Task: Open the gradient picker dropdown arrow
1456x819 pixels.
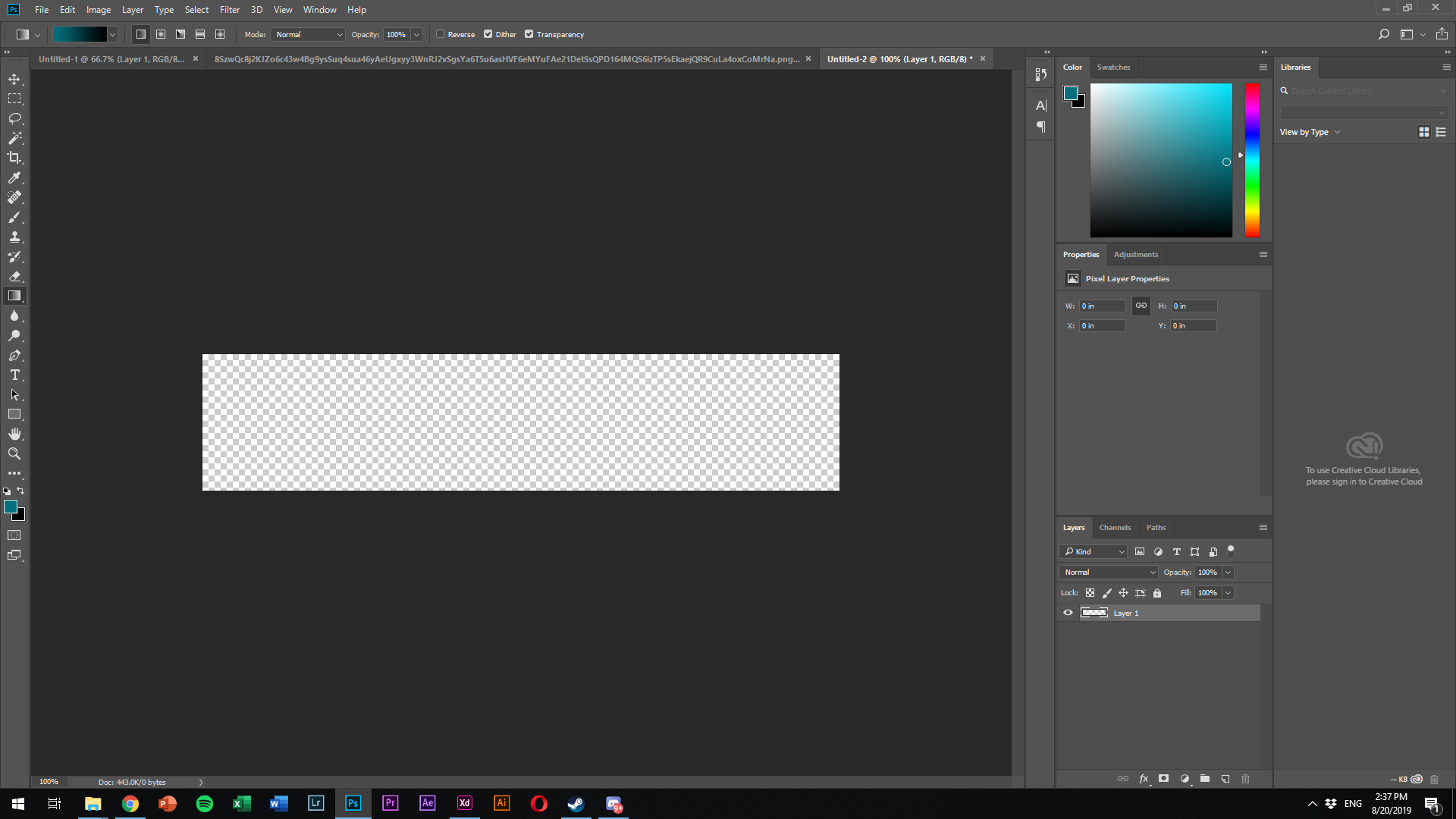Action: tap(112, 34)
